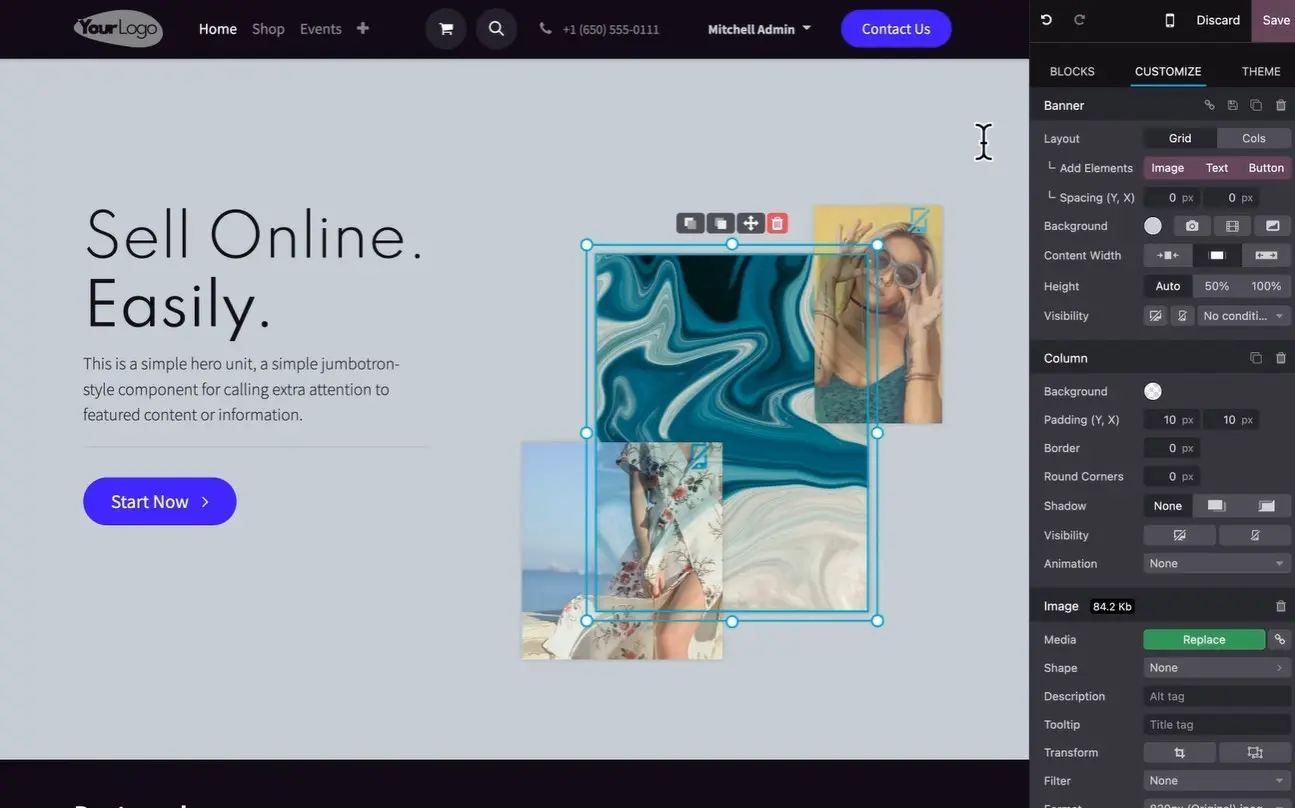Open the Animation dropdown
The width and height of the screenshot is (1295, 808).
(1217, 564)
